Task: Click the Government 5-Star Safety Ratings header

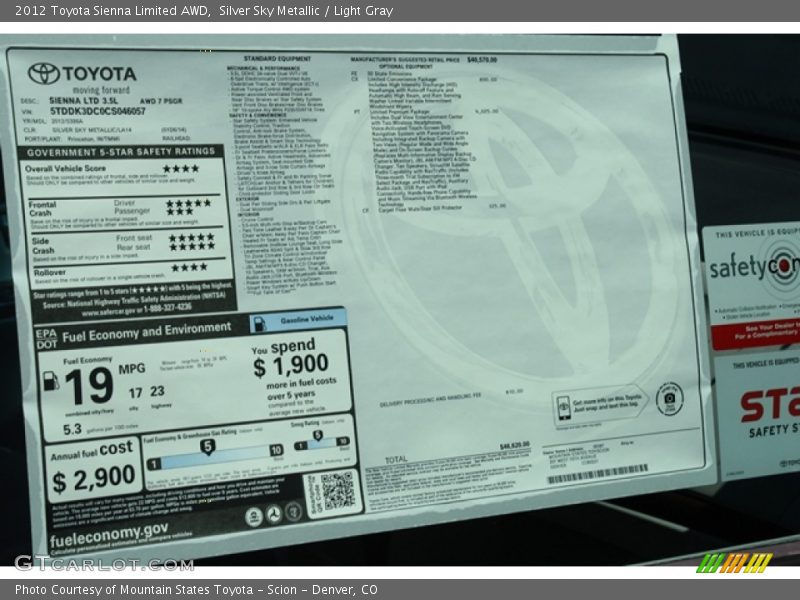Action: [121, 152]
